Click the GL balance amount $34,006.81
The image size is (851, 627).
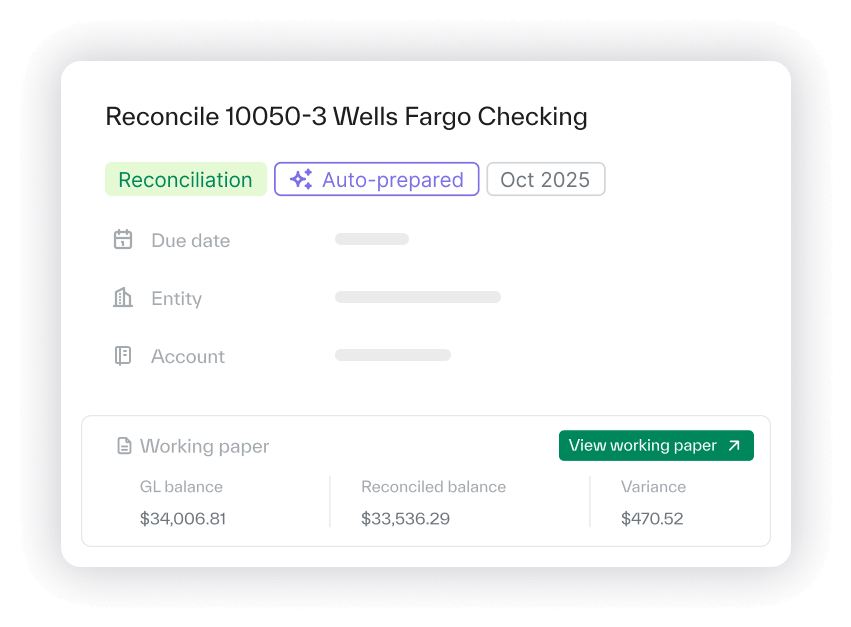click(183, 519)
